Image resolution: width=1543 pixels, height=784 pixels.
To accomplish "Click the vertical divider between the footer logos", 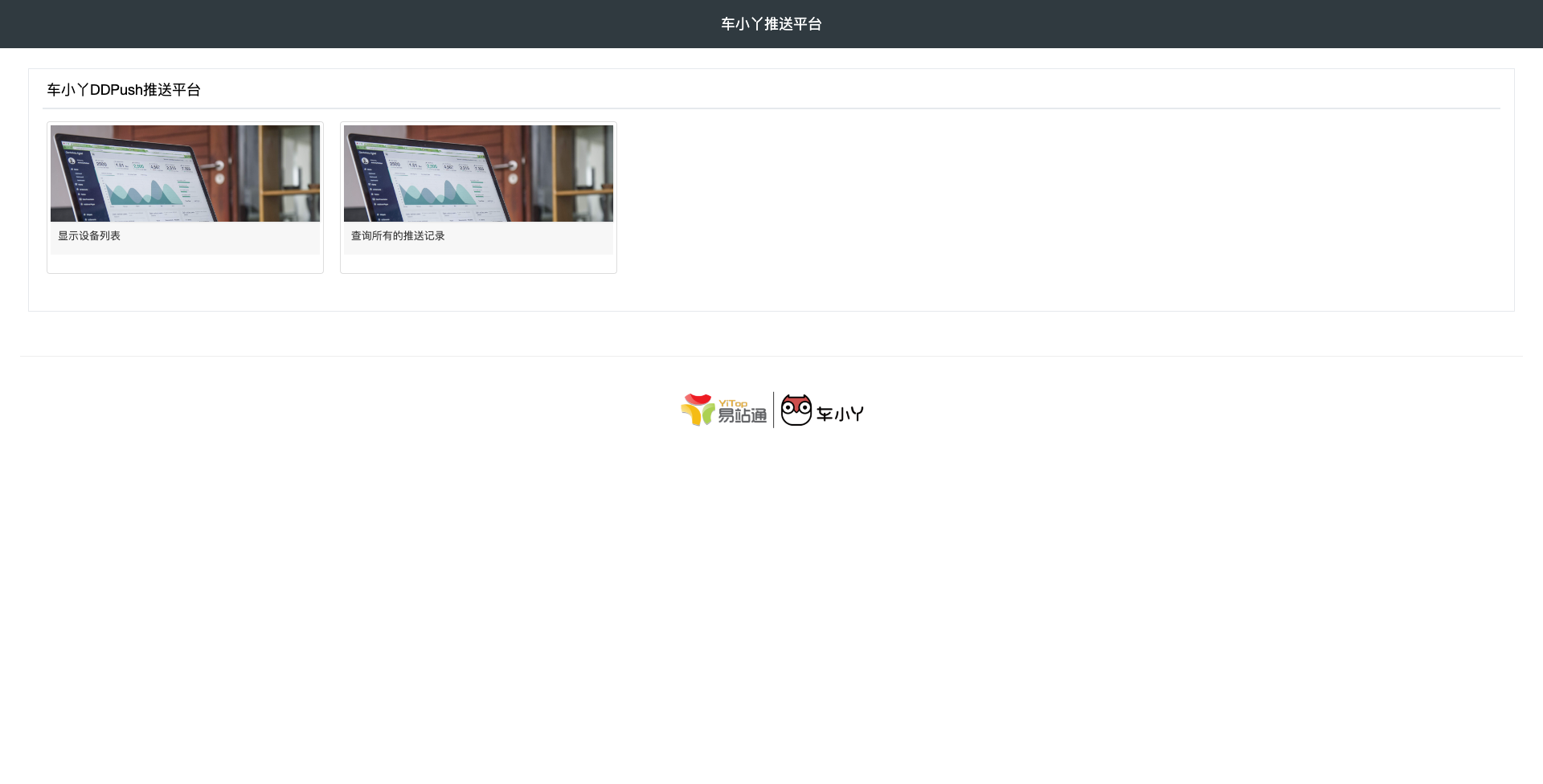I will tap(773, 410).
